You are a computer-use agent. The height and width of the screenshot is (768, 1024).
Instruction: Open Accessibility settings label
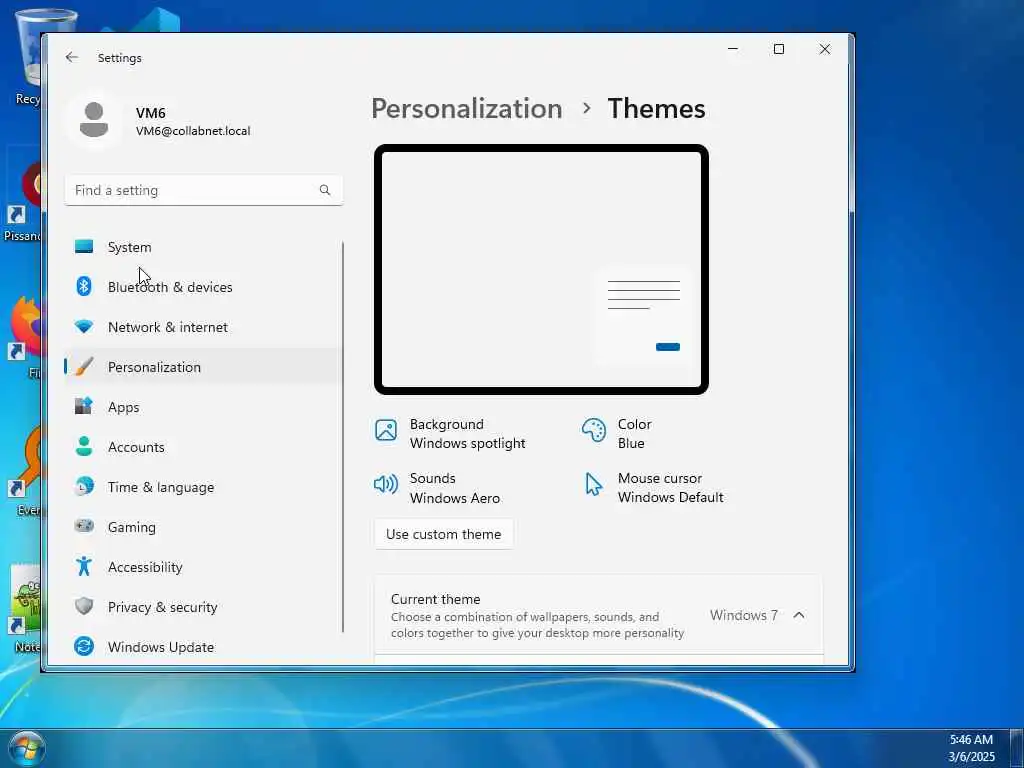click(x=145, y=567)
